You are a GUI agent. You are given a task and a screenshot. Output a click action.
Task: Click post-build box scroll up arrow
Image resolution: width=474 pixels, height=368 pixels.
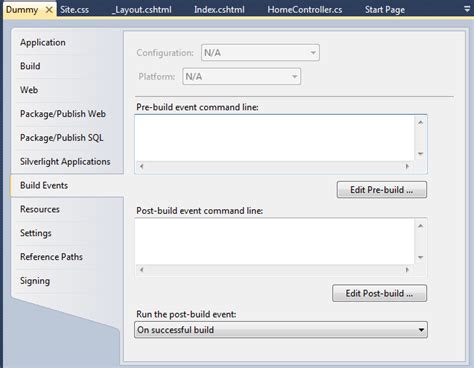(421, 226)
